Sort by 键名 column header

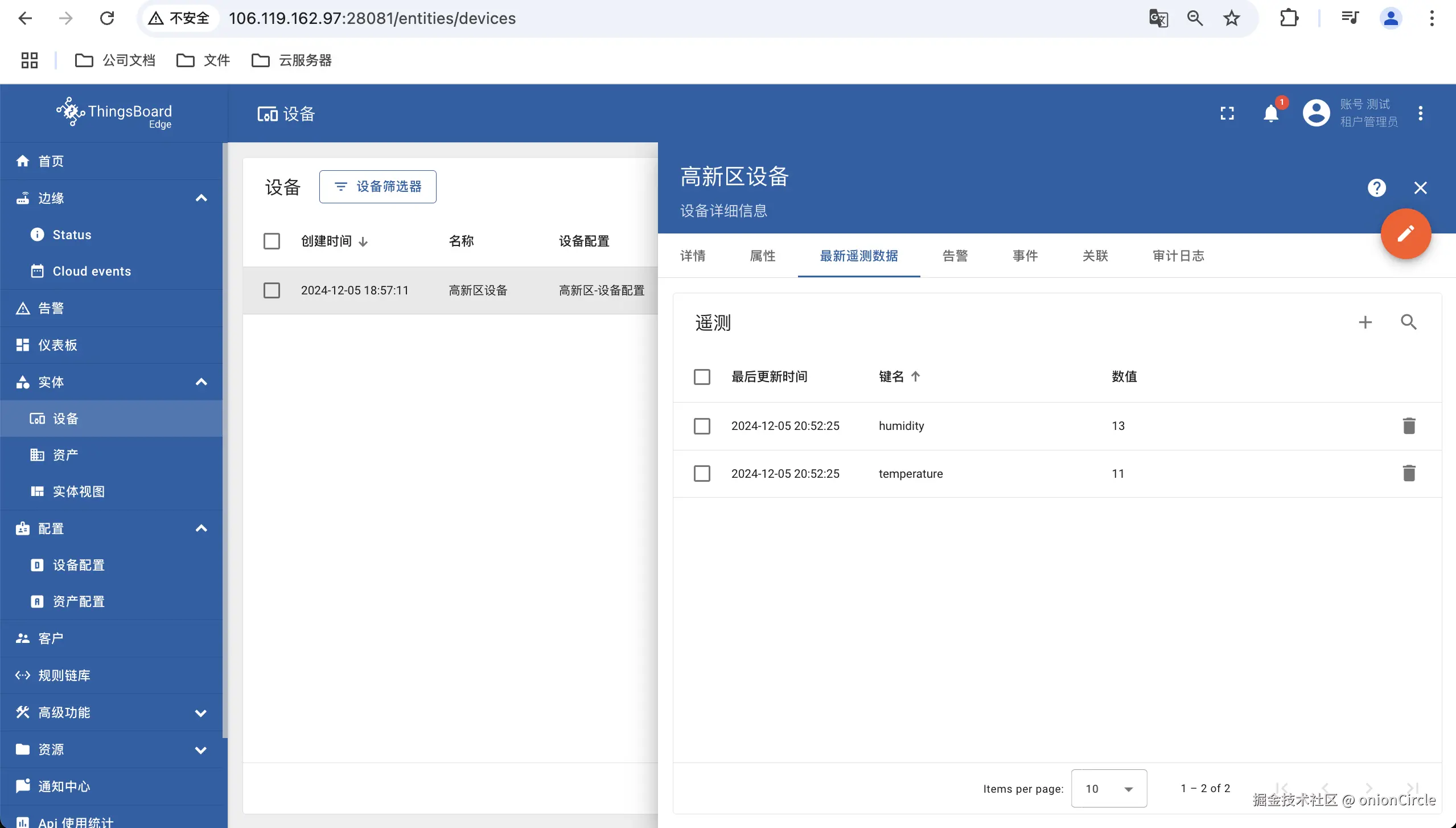click(891, 376)
